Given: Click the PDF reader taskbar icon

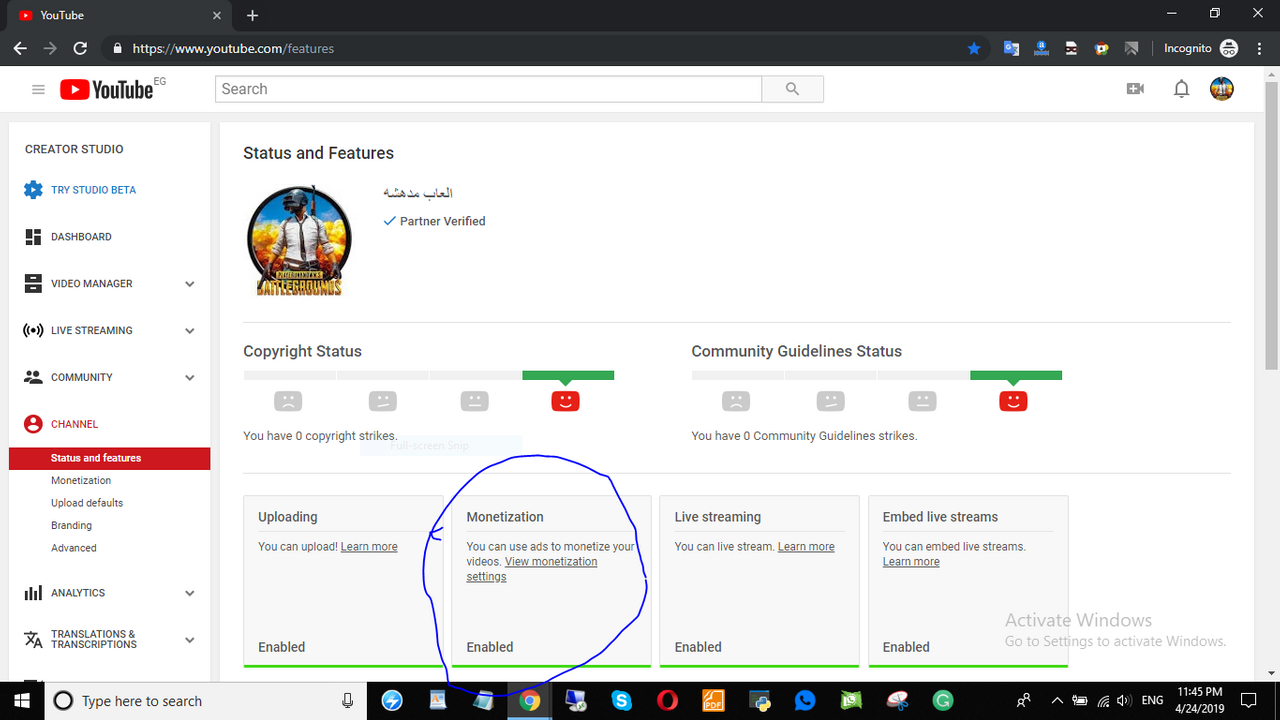Looking at the screenshot, I should point(713,701).
